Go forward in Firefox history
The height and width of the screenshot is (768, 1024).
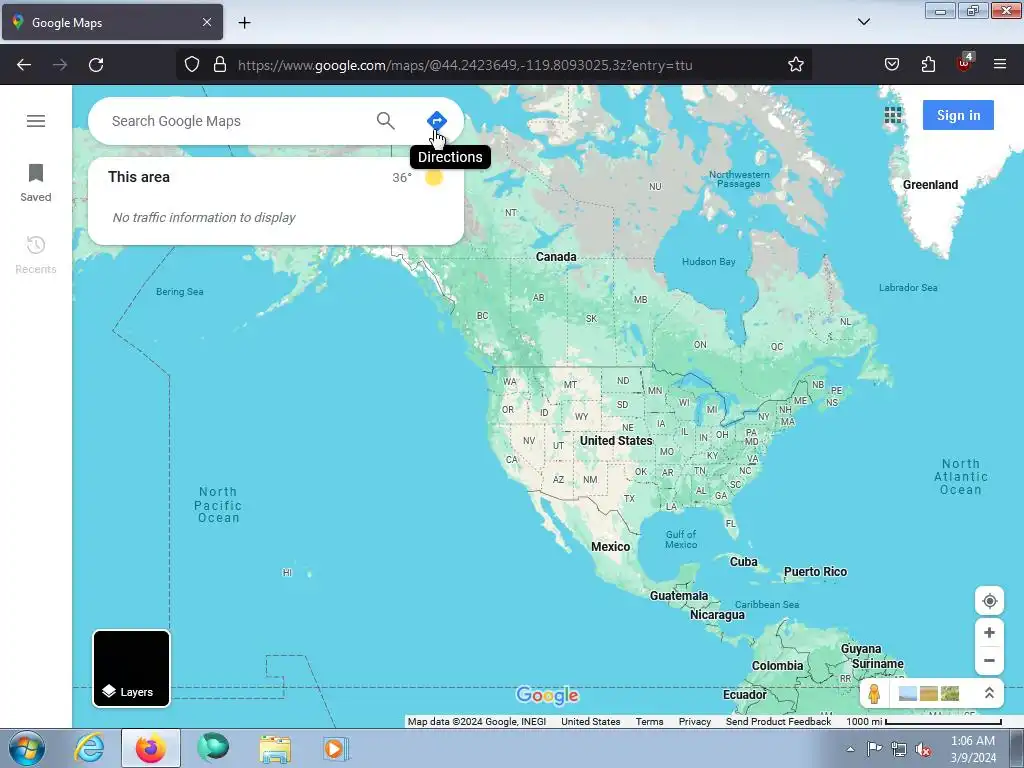[60, 65]
